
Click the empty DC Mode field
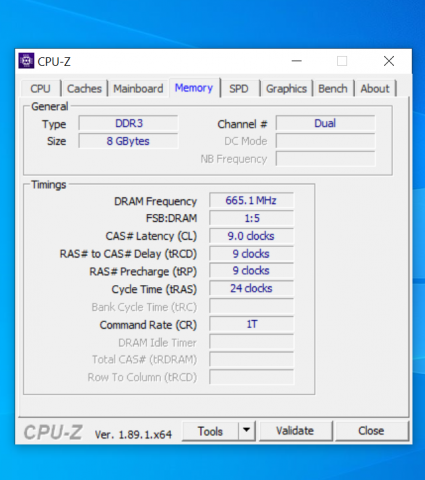click(325, 141)
